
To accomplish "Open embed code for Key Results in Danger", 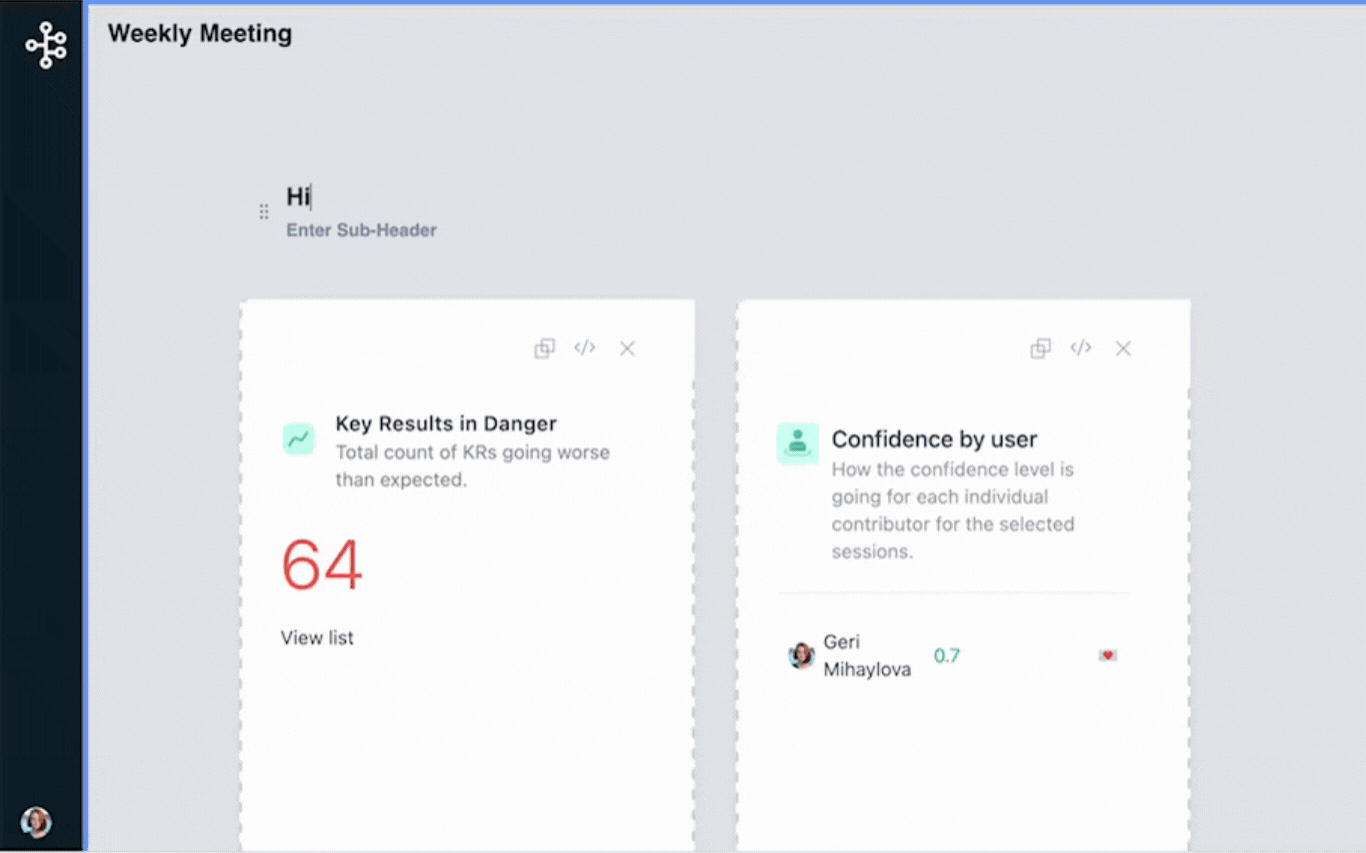I will [585, 348].
